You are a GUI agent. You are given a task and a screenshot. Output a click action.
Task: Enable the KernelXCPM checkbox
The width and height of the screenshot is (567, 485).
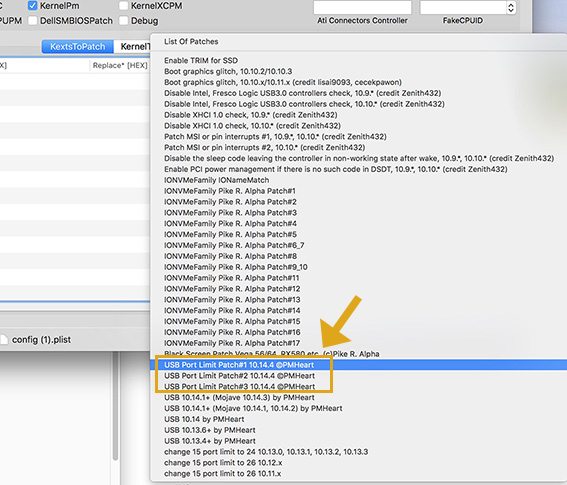click(x=124, y=5)
